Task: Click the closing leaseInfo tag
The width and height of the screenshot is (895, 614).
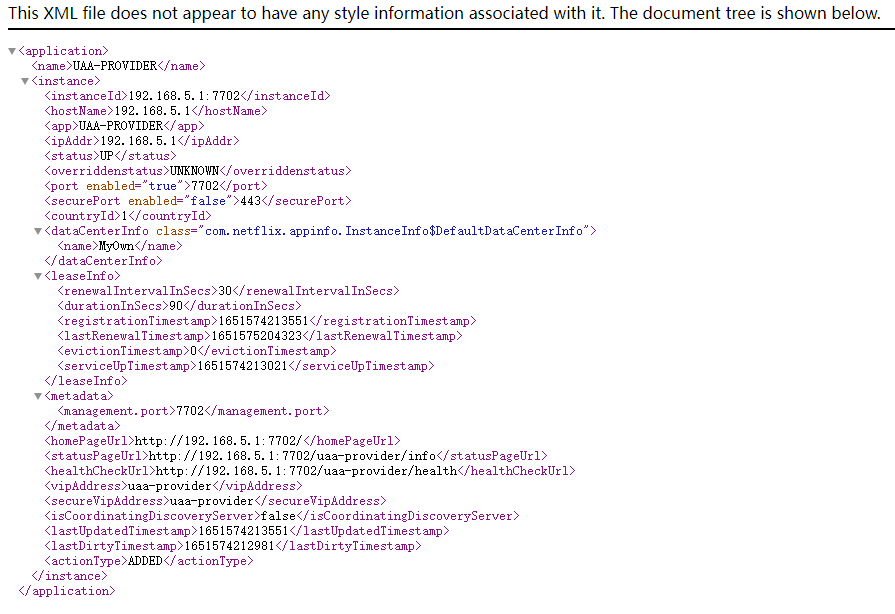Action: point(86,381)
